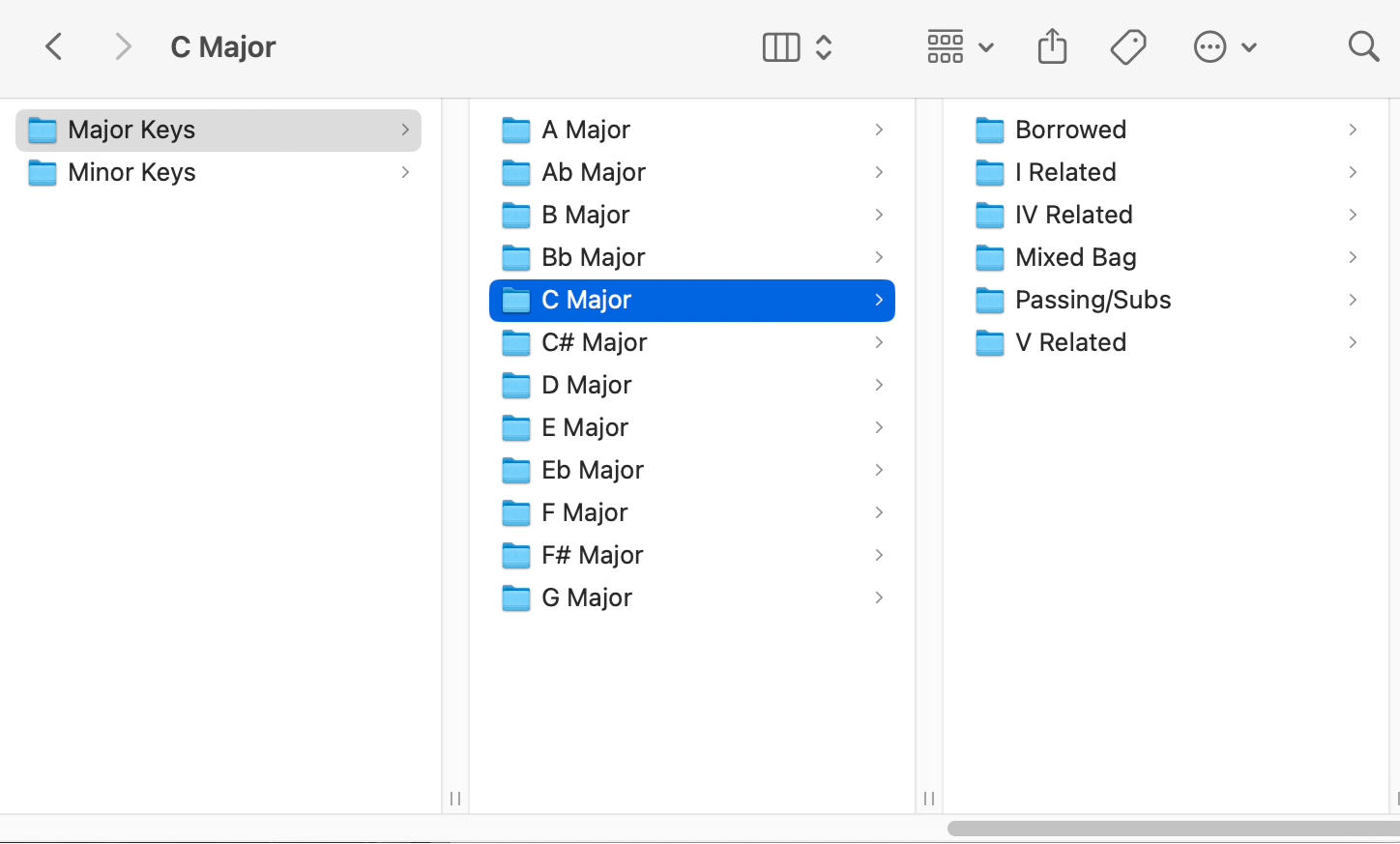
Task: Open the ellipsis action menu
Action: [x=1224, y=46]
